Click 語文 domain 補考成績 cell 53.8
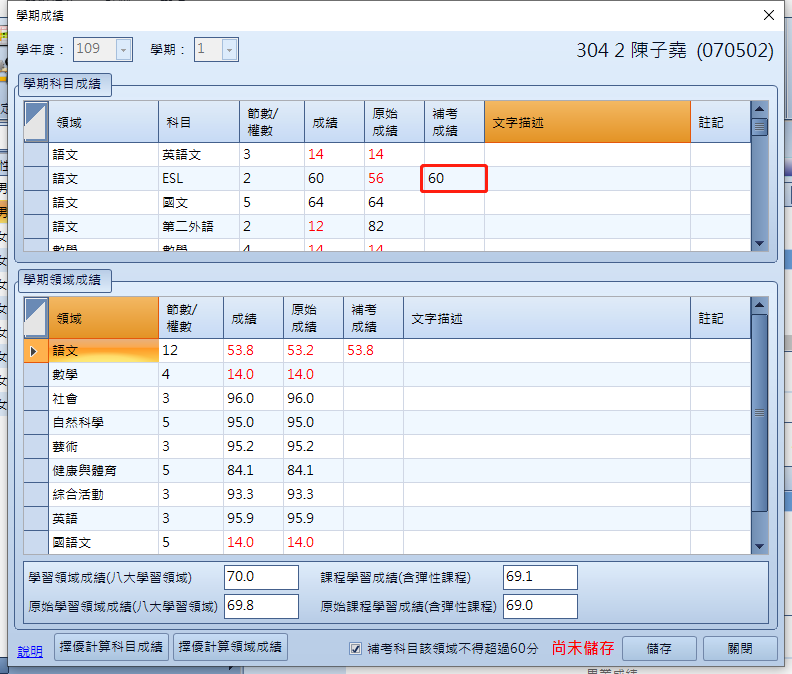This screenshot has height=674, width=792. click(x=373, y=351)
